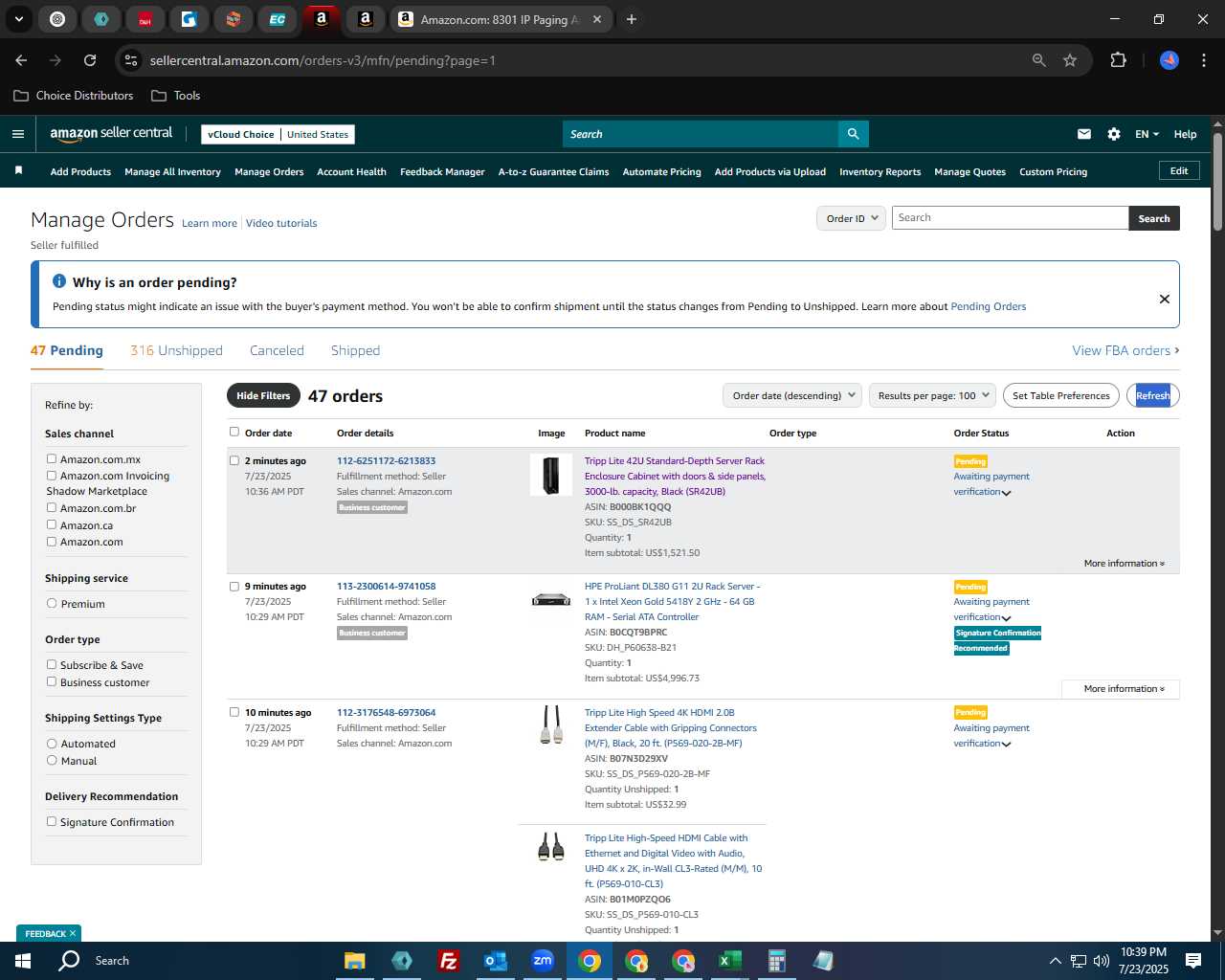Screen dimensions: 1225x980
Task: Open the browser extensions puzzle icon
Action: pyautogui.click(x=1118, y=60)
